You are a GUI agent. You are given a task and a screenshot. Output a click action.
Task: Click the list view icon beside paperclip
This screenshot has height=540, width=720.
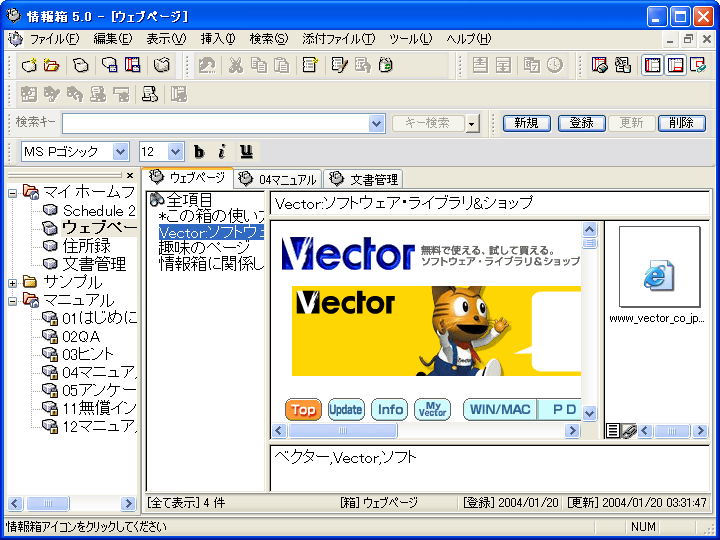pos(613,431)
